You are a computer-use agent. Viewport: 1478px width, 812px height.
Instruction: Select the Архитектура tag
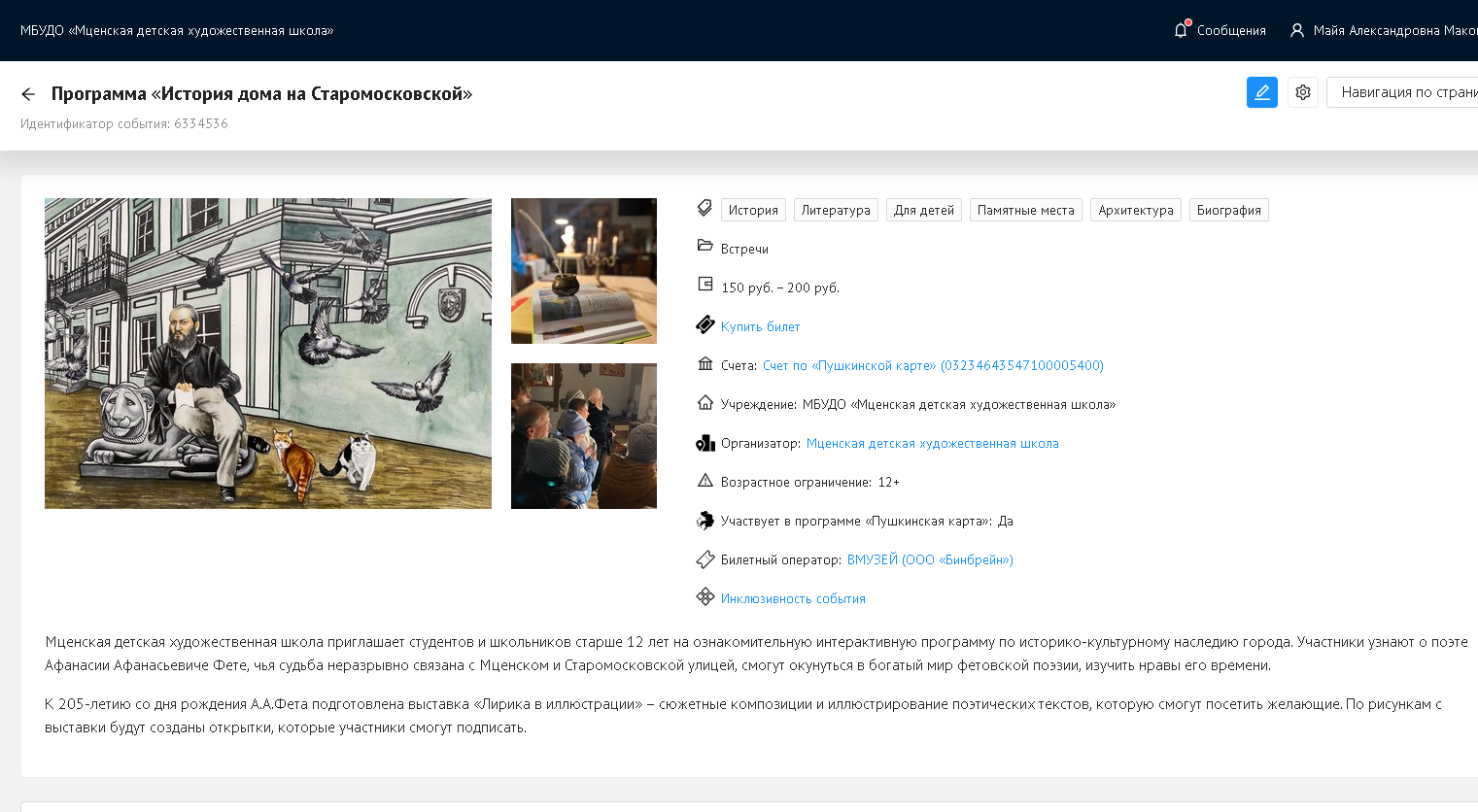[1135, 210]
